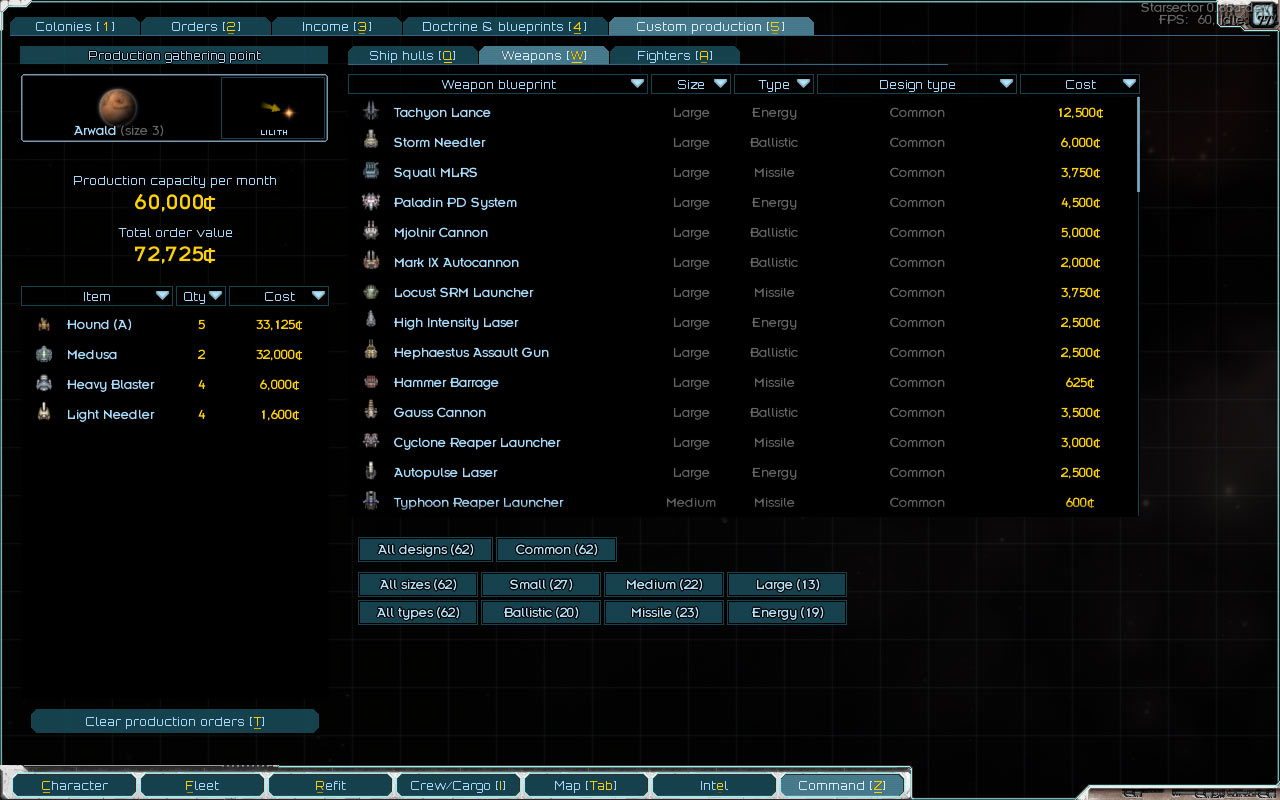This screenshot has width=1280, height=800.
Task: Open the Refit screen
Action: coord(330,786)
